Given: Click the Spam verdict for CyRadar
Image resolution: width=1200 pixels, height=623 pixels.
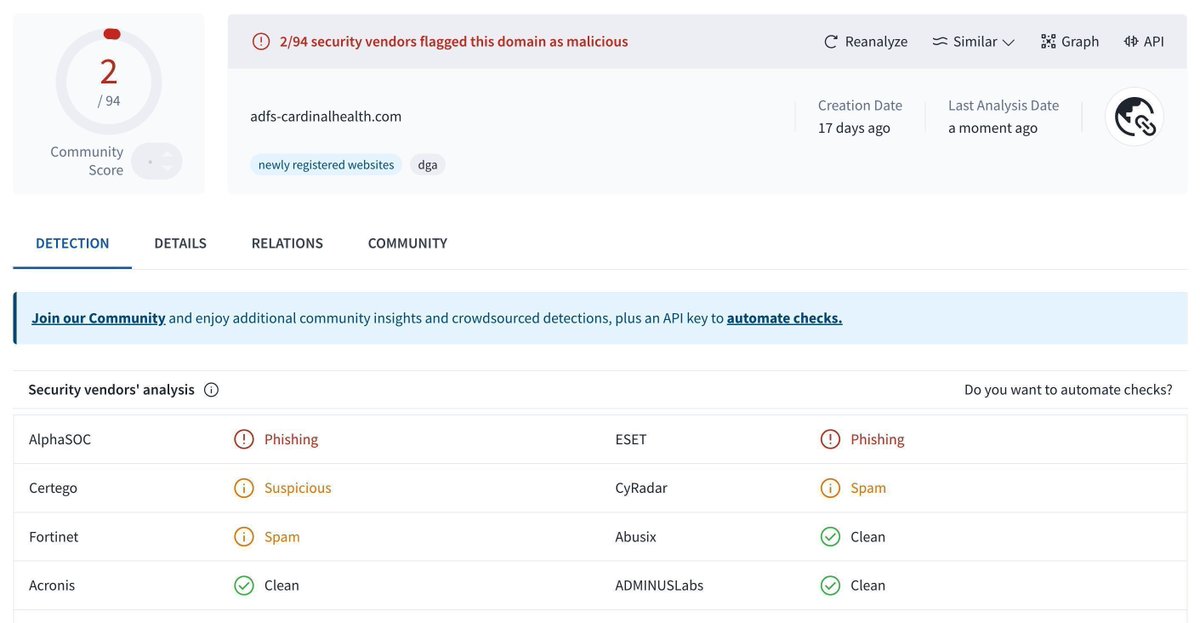Looking at the screenshot, I should (x=868, y=488).
